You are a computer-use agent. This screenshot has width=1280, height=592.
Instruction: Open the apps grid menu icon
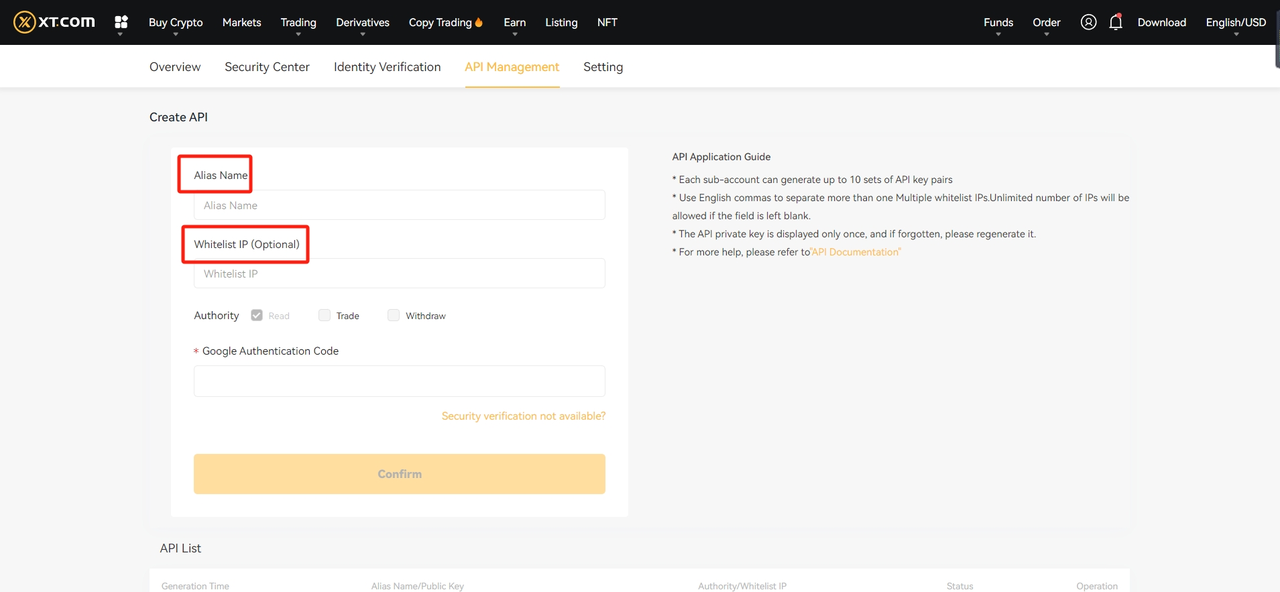pos(121,22)
